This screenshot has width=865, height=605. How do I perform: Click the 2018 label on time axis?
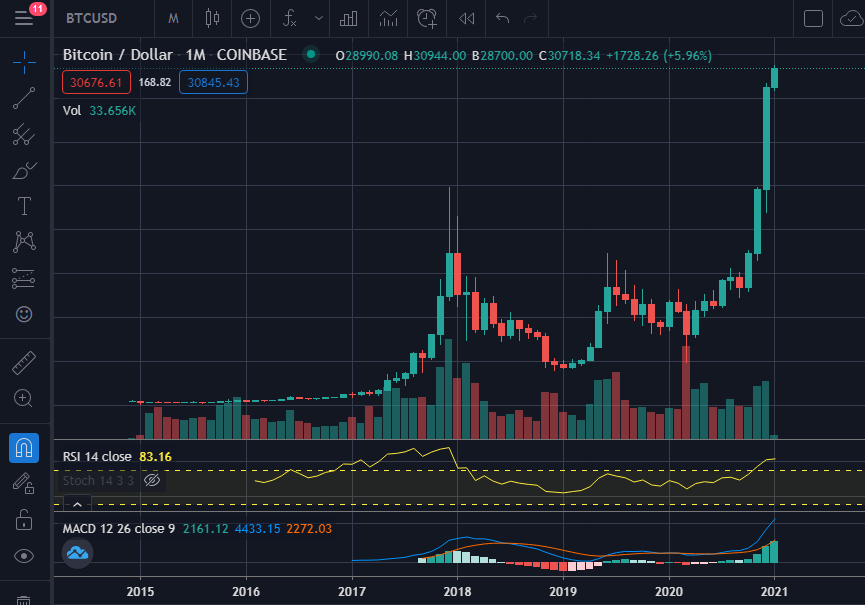click(x=457, y=592)
